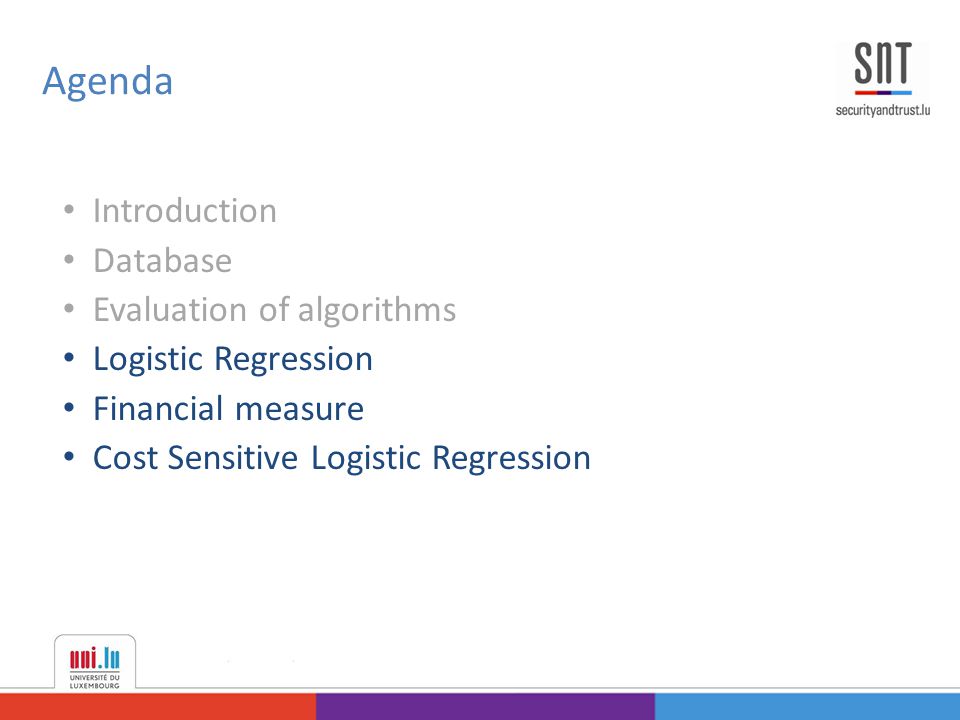
Task: Click the blue footer color bar
Action: click(x=808, y=707)
